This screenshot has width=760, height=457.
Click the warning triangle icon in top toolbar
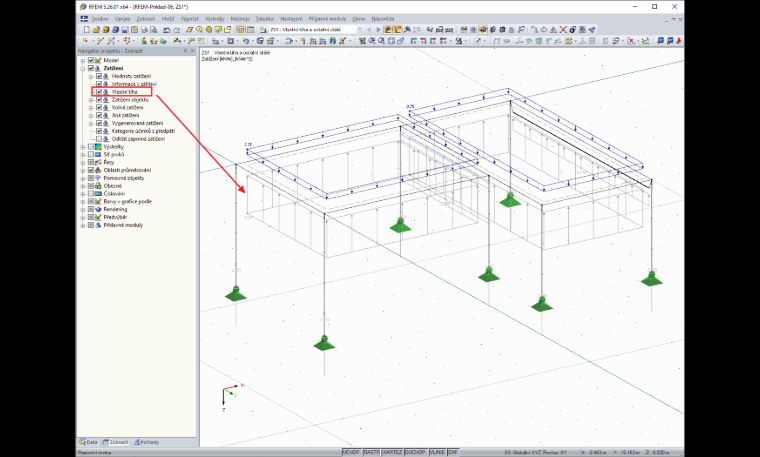[553, 30]
